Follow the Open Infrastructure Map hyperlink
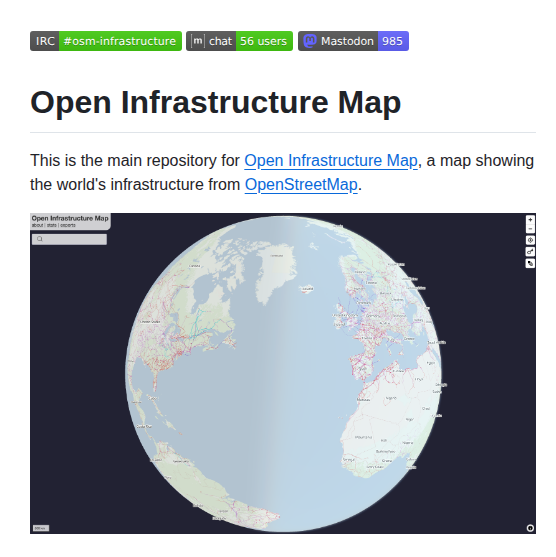 click(331, 160)
